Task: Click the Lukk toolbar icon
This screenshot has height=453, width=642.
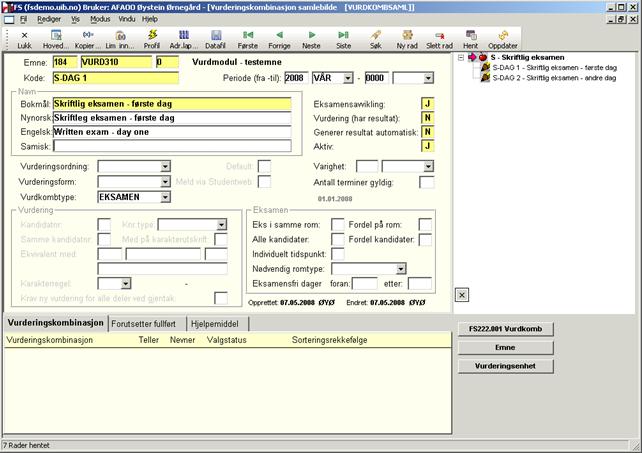Action: 25,36
